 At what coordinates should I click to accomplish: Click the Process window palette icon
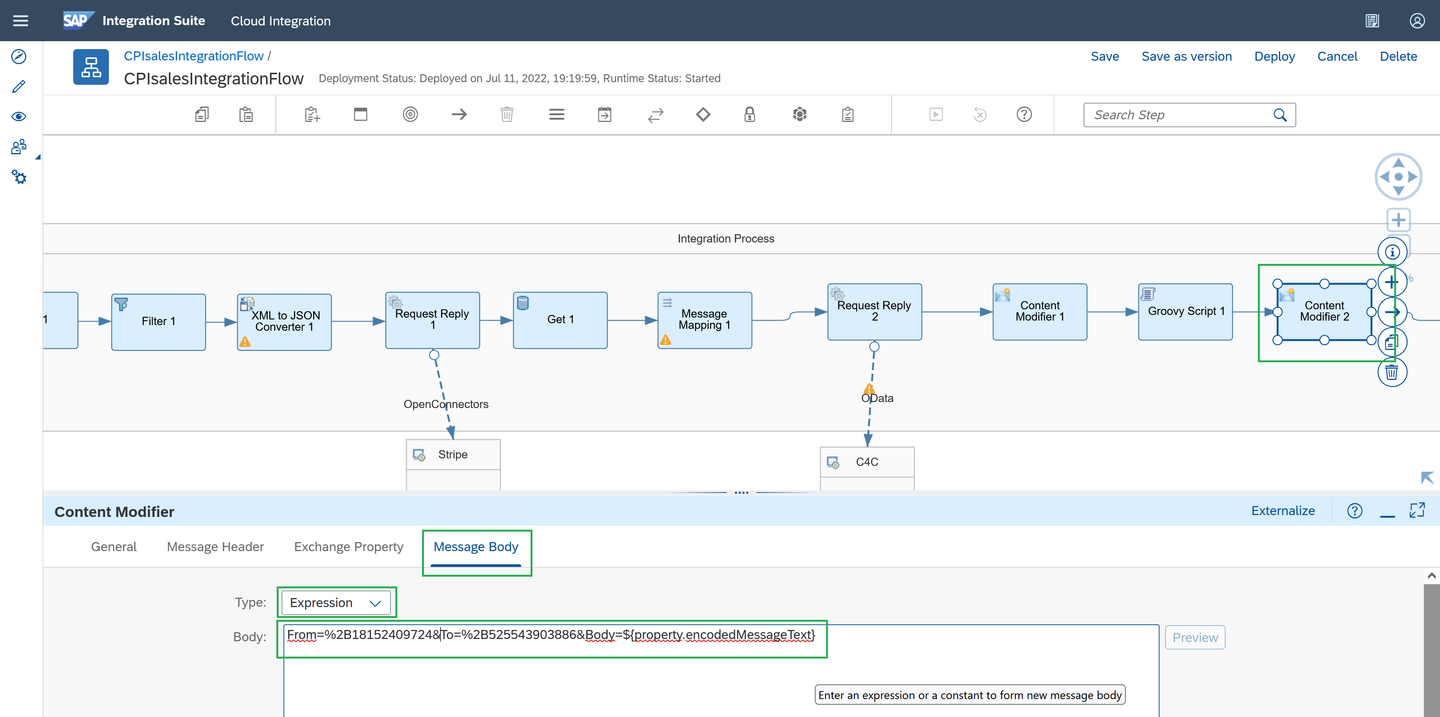point(361,115)
